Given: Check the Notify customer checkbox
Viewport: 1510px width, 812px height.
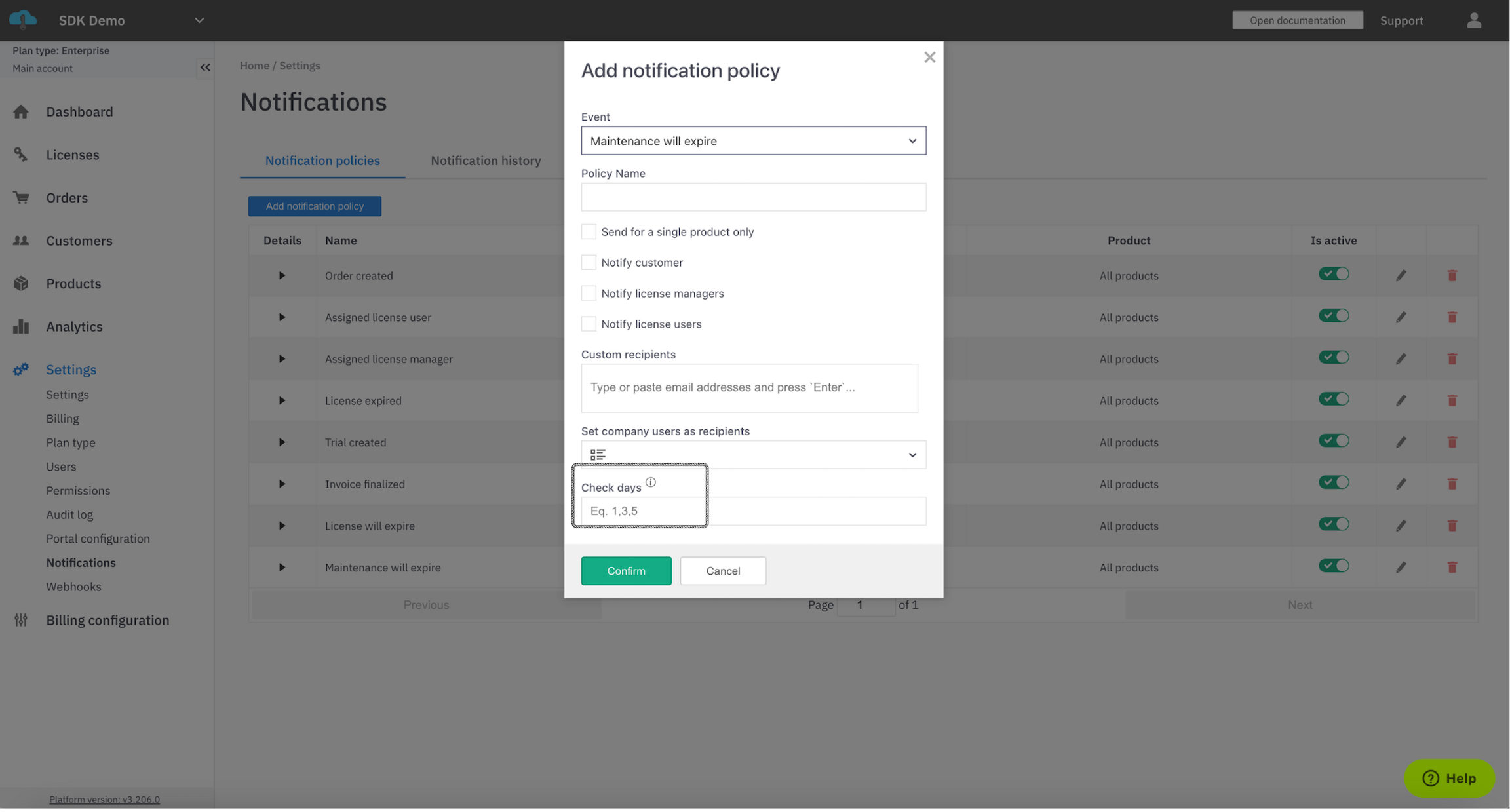Looking at the screenshot, I should coord(589,263).
